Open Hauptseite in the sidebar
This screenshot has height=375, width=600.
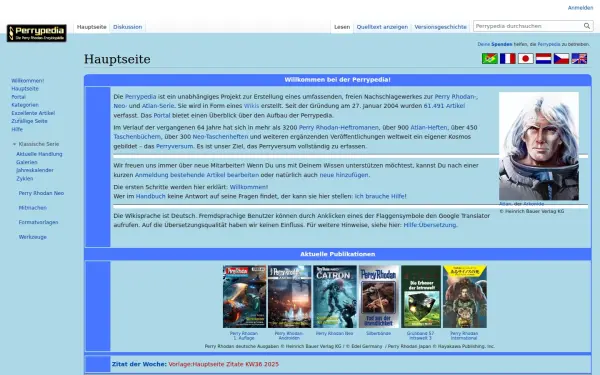click(25, 89)
